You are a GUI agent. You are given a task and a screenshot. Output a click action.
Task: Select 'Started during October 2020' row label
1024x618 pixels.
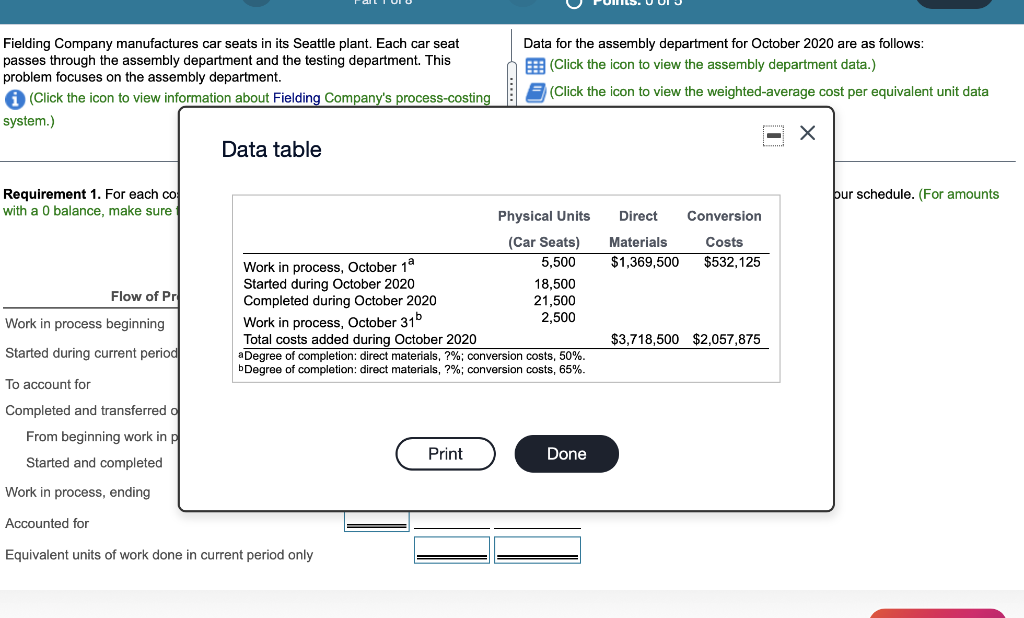328,284
